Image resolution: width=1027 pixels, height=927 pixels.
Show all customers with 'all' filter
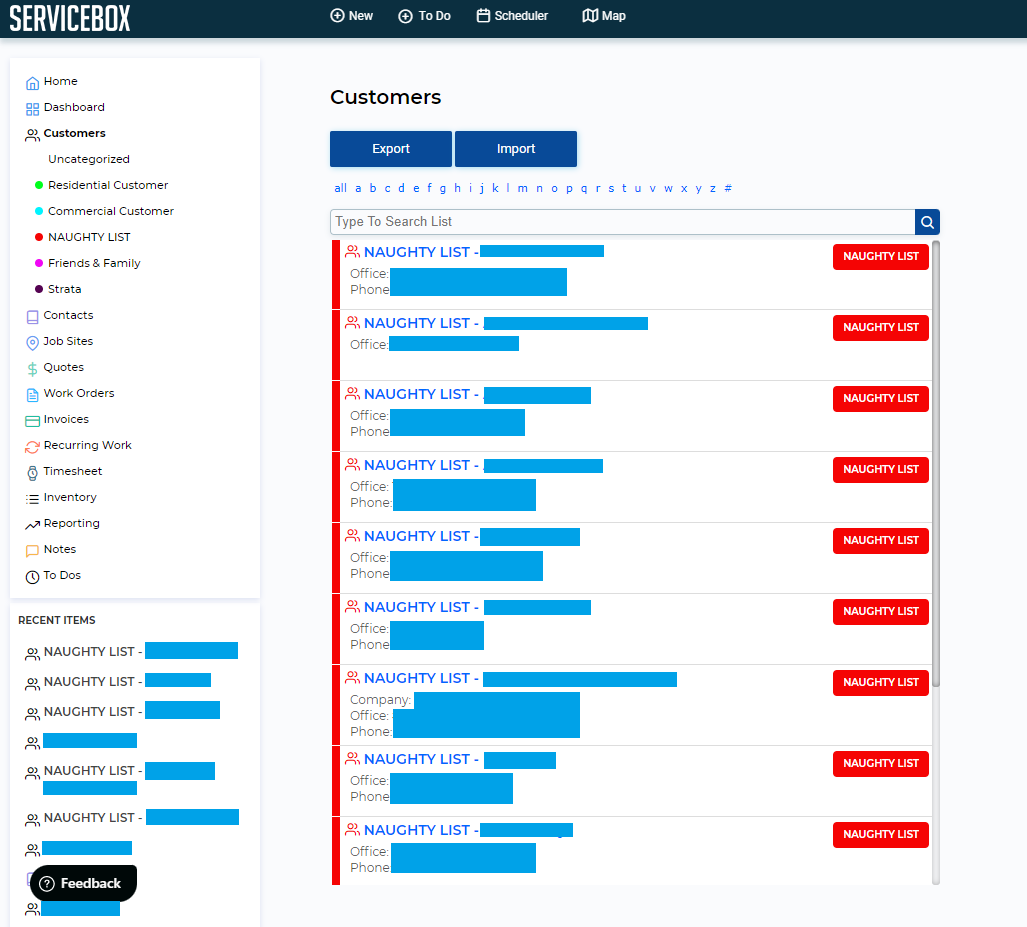[x=341, y=188]
